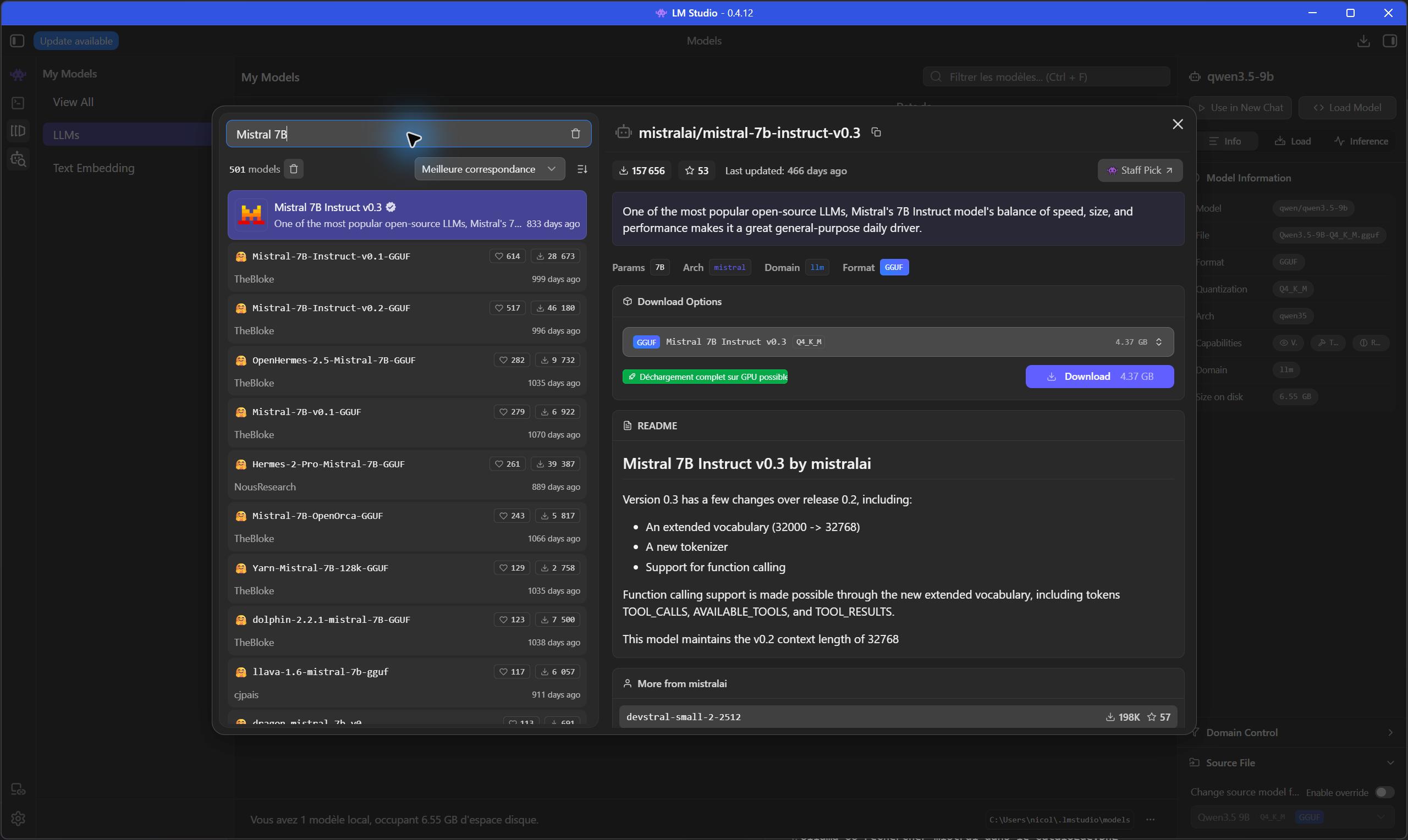Screen dimensions: 1408x840
Task: Toggle the Enable override switch
Action: pyautogui.click(x=1385, y=792)
